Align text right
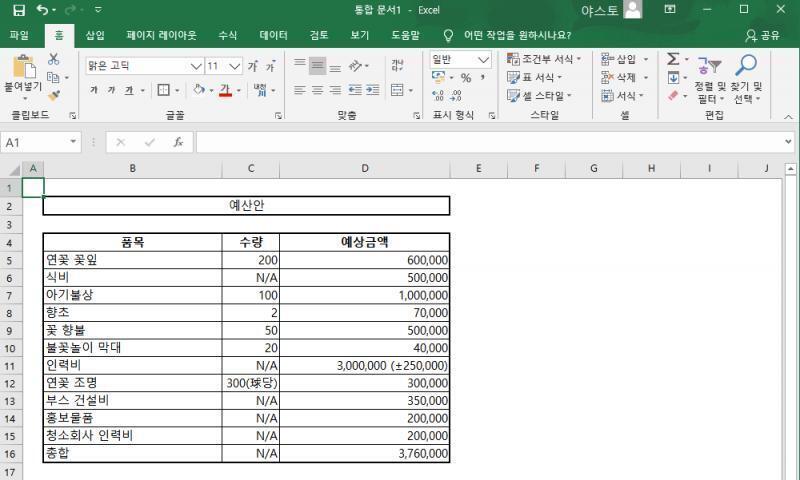This screenshot has height=480, width=800. click(335, 90)
